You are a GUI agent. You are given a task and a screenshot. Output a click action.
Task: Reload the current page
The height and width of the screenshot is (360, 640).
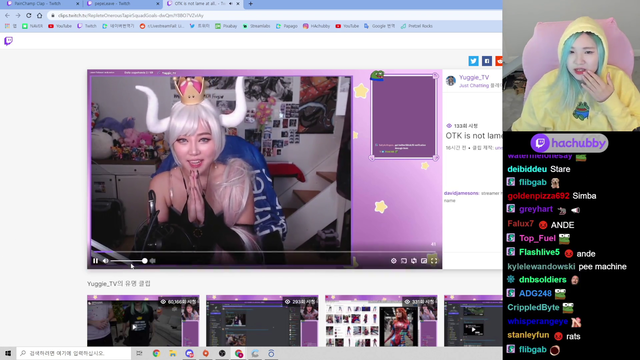tap(29, 16)
